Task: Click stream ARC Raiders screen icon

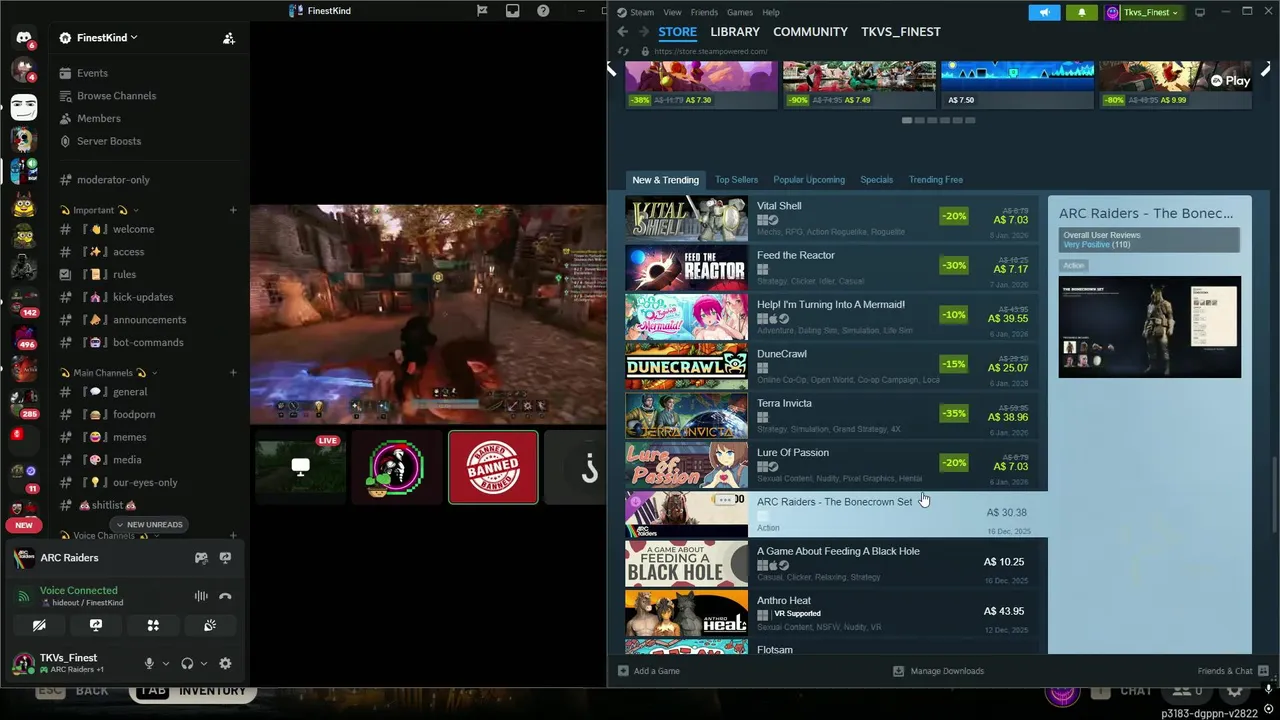Action: [225, 558]
